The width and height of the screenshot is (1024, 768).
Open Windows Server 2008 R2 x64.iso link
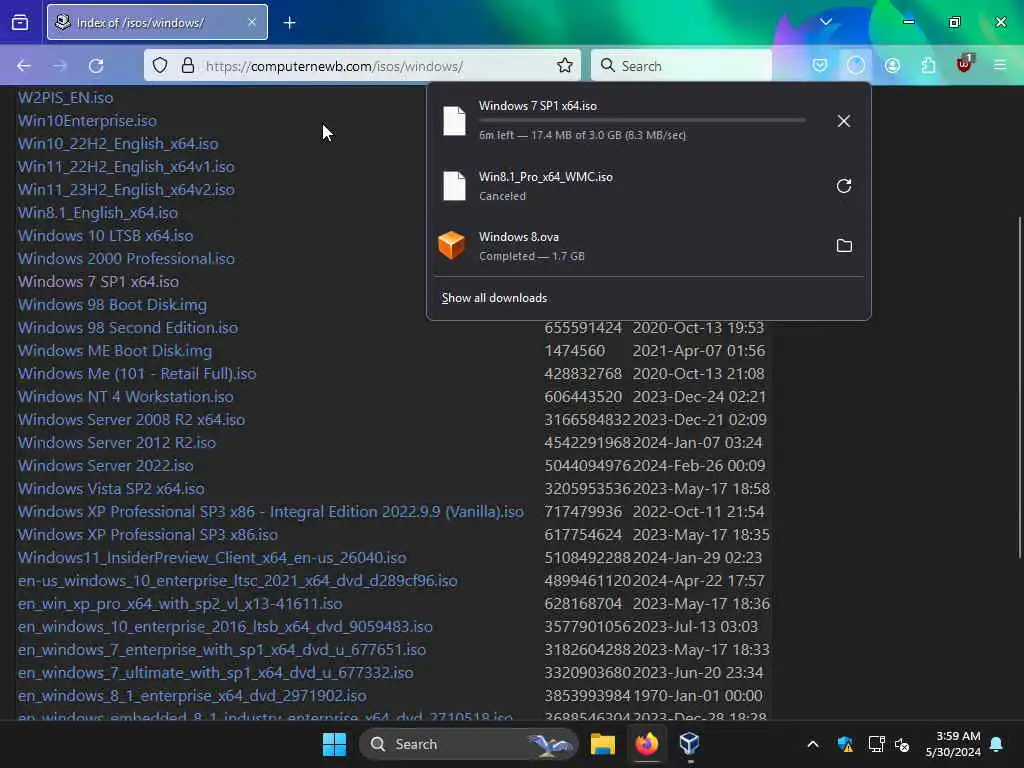click(131, 419)
